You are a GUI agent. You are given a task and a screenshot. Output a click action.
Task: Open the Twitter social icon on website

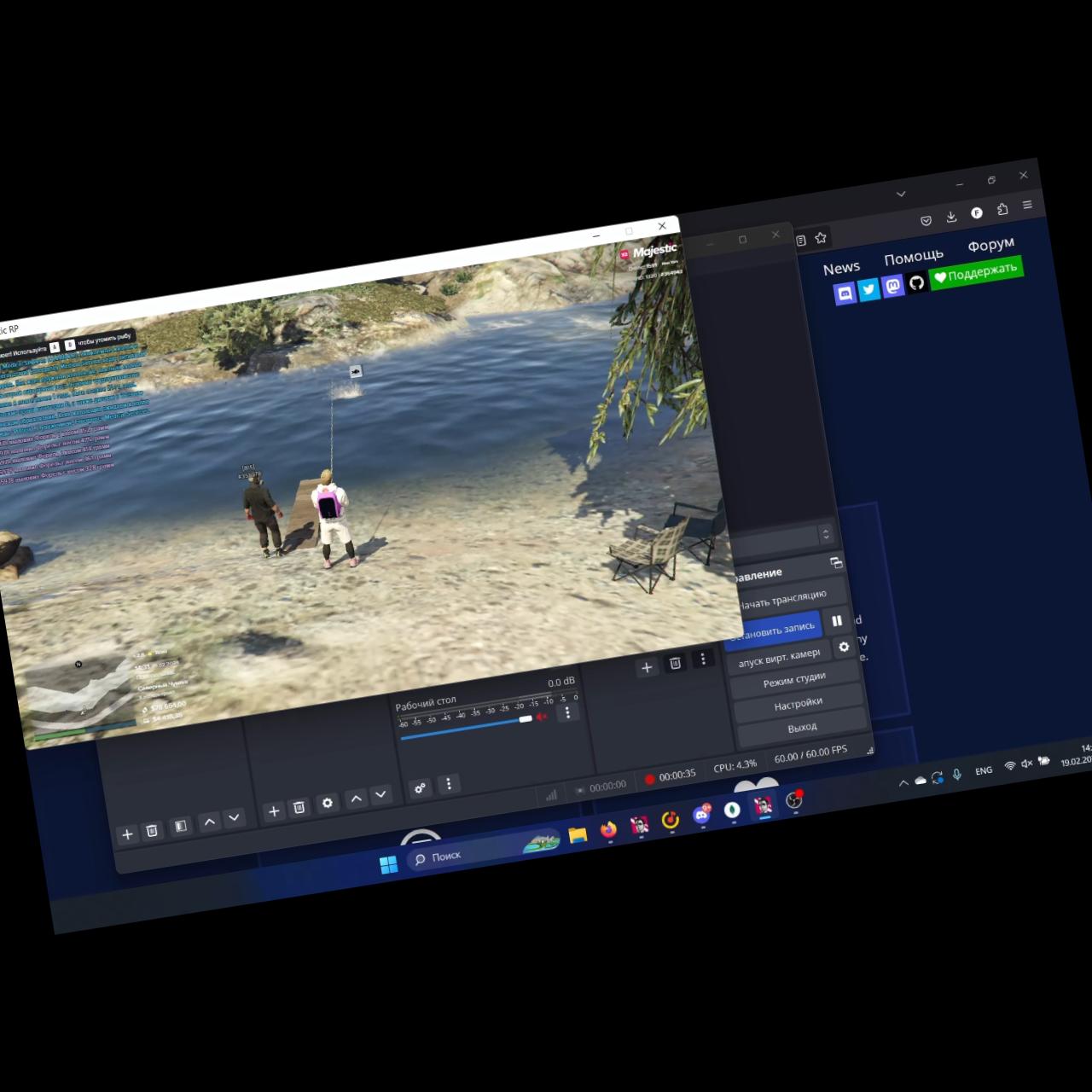coord(868,289)
